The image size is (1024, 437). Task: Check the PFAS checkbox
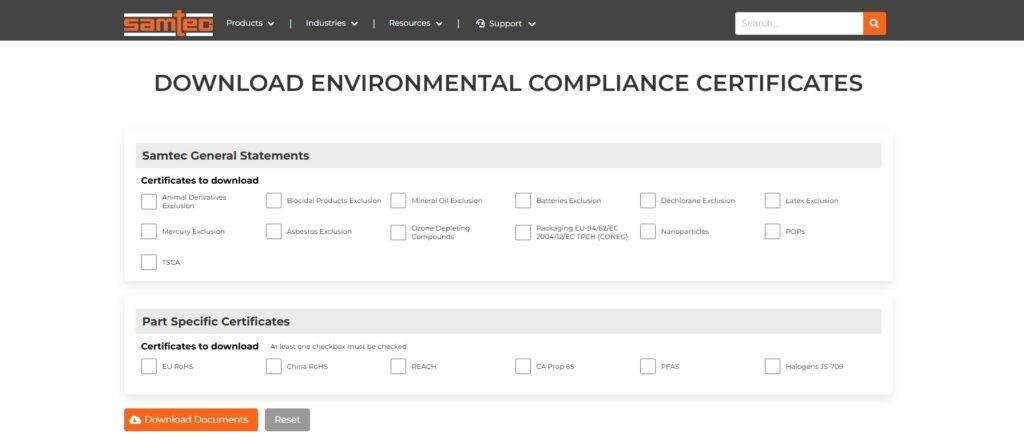coord(648,366)
